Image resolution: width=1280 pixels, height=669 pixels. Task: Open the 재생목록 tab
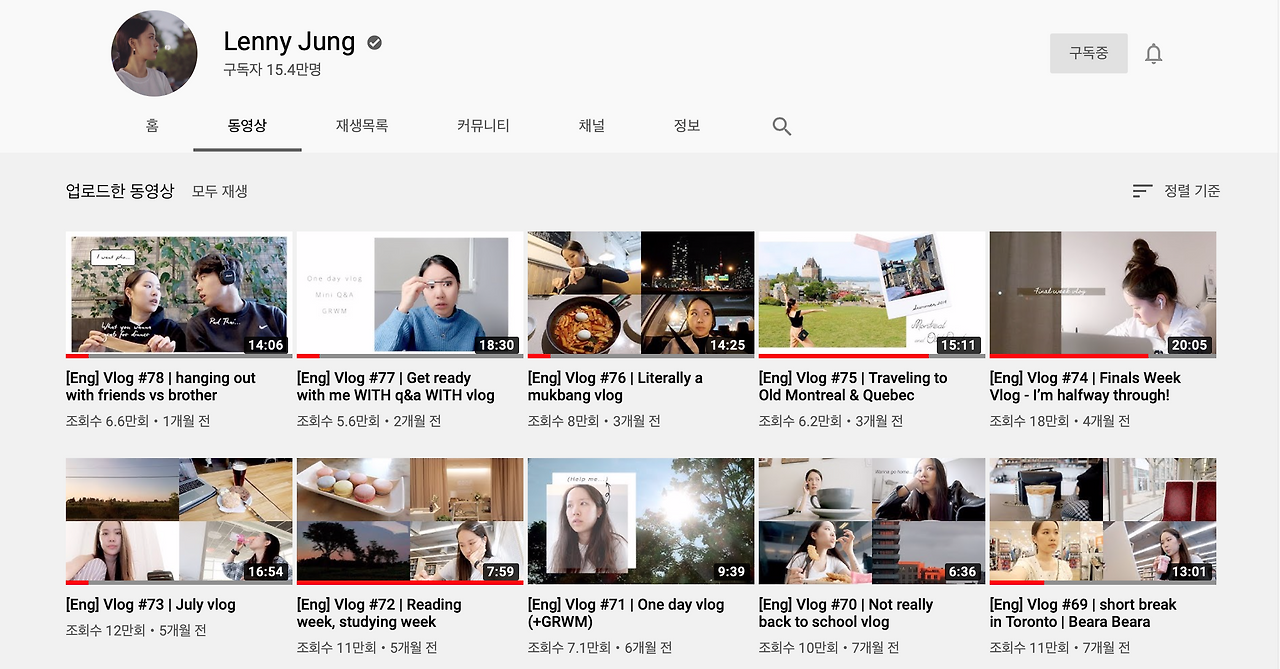[x=362, y=126]
